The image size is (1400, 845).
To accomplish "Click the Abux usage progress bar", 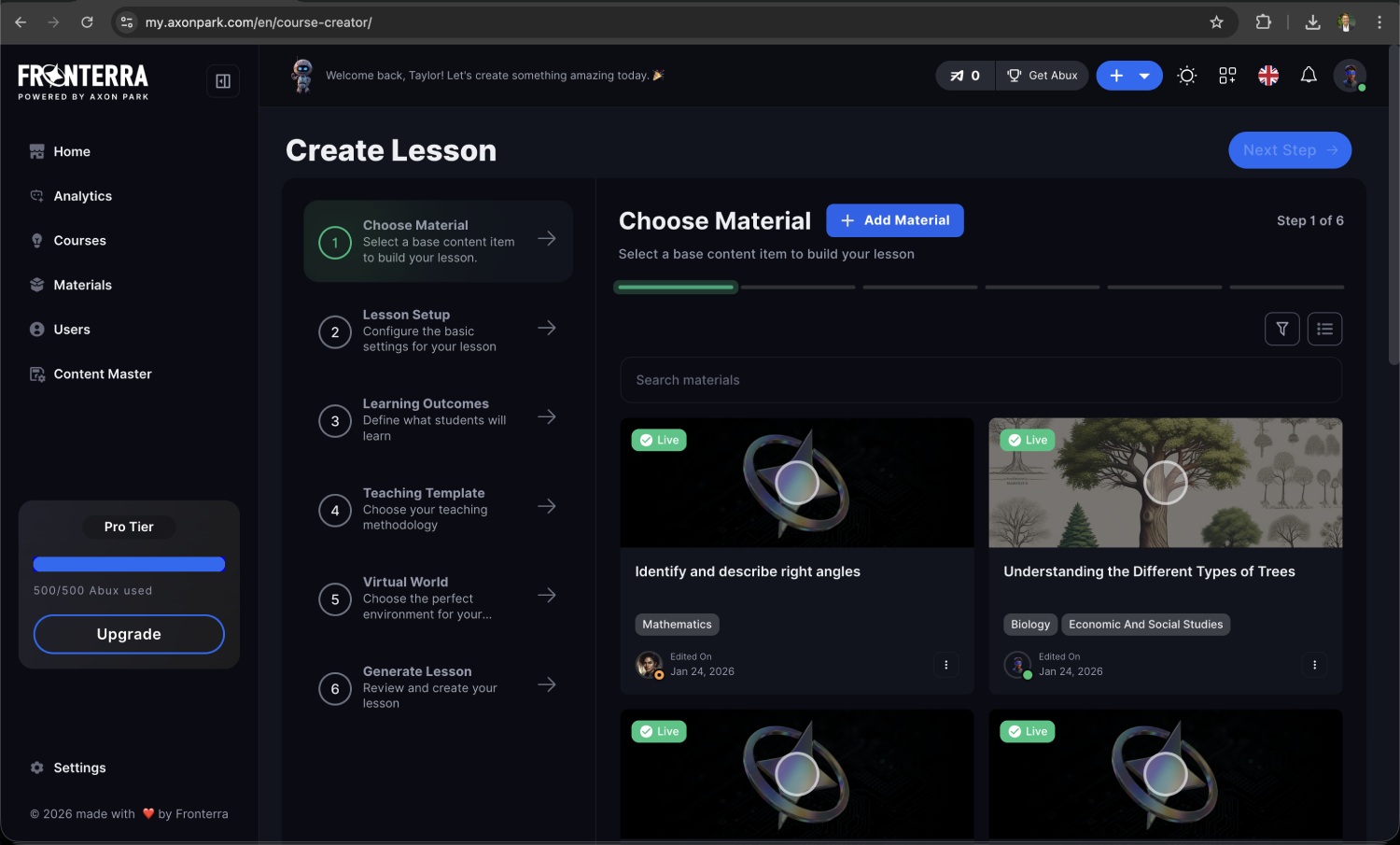I will (x=129, y=564).
